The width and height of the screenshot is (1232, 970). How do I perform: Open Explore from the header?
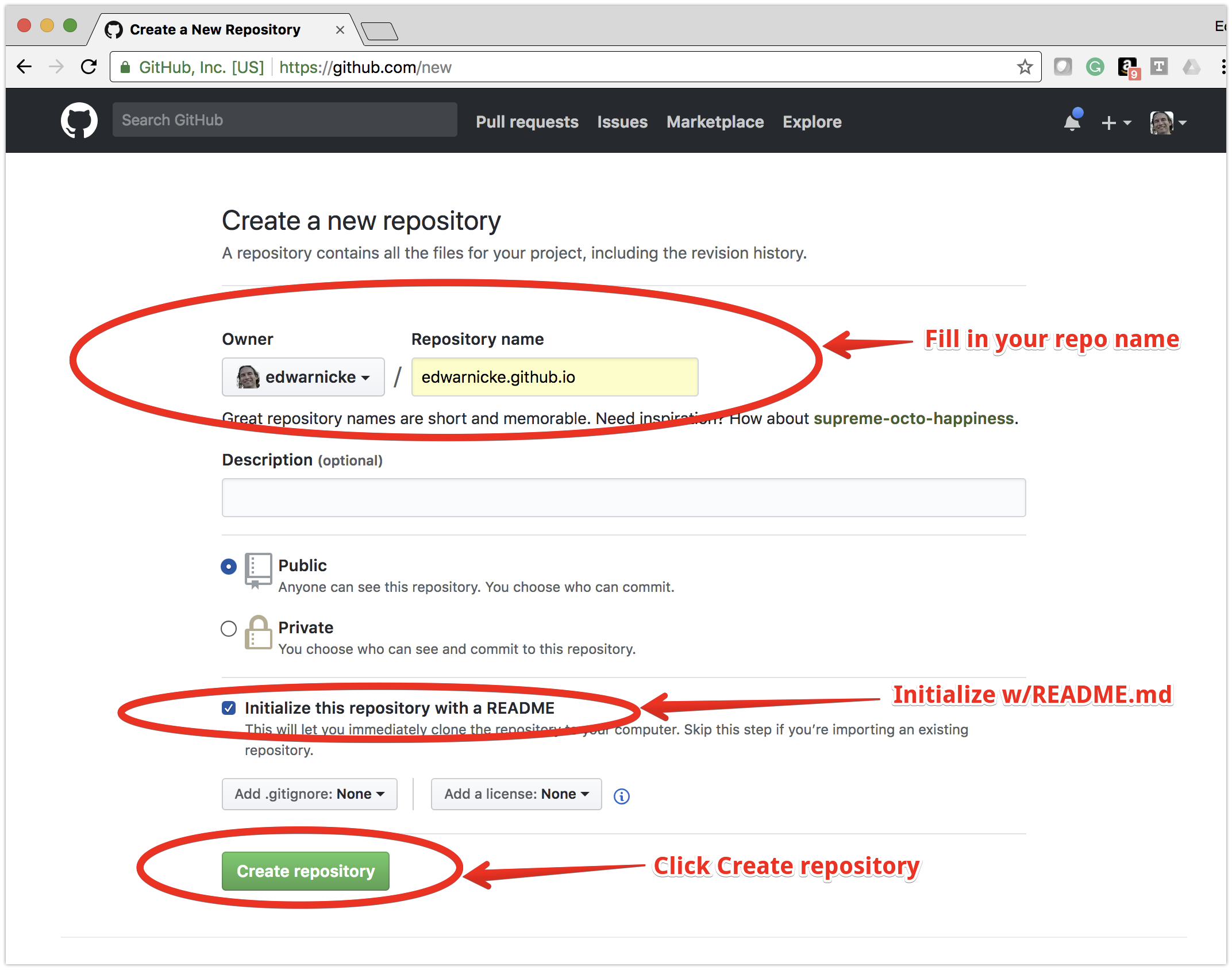point(812,122)
